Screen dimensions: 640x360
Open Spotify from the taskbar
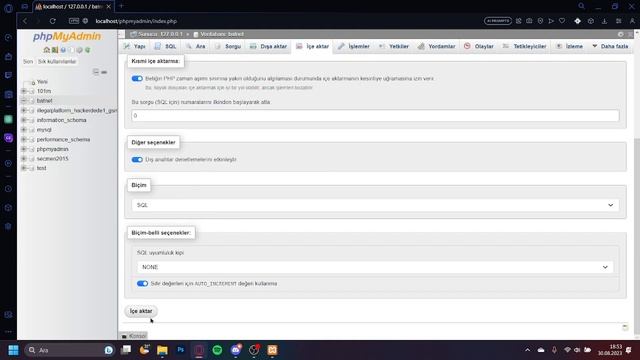(217, 350)
